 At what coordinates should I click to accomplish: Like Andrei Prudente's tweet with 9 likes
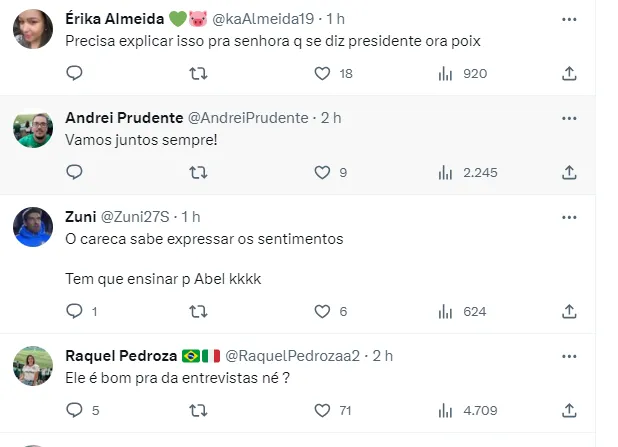pyautogui.click(x=322, y=172)
